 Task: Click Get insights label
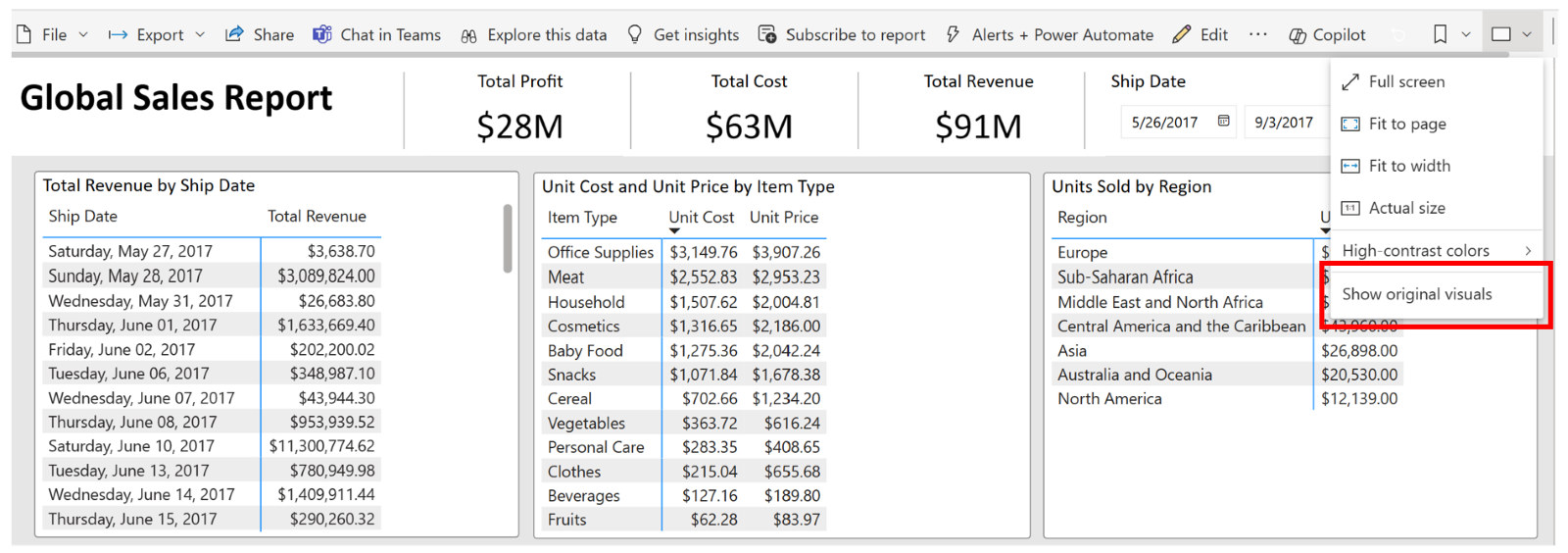click(696, 34)
